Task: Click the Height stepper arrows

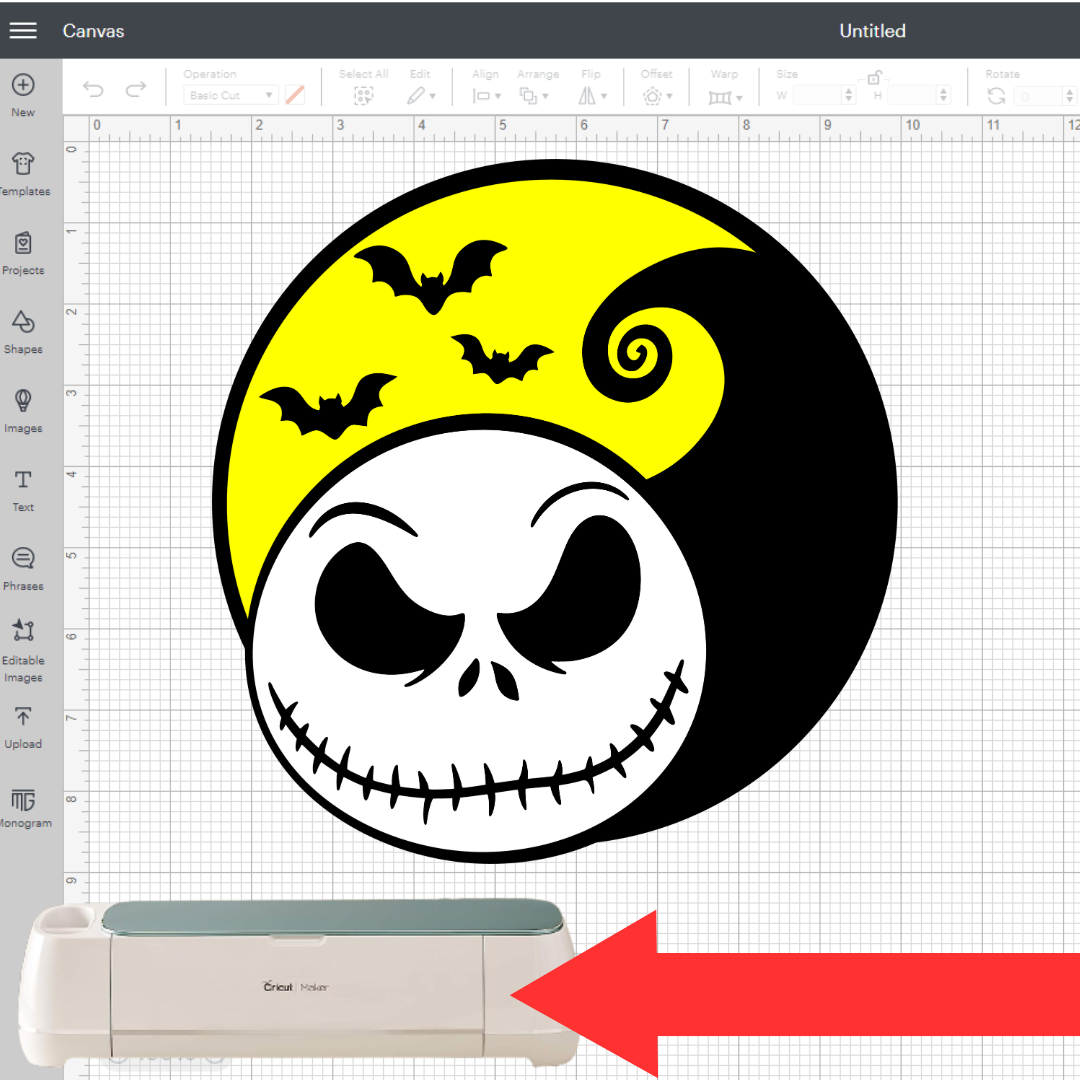Action: click(944, 95)
